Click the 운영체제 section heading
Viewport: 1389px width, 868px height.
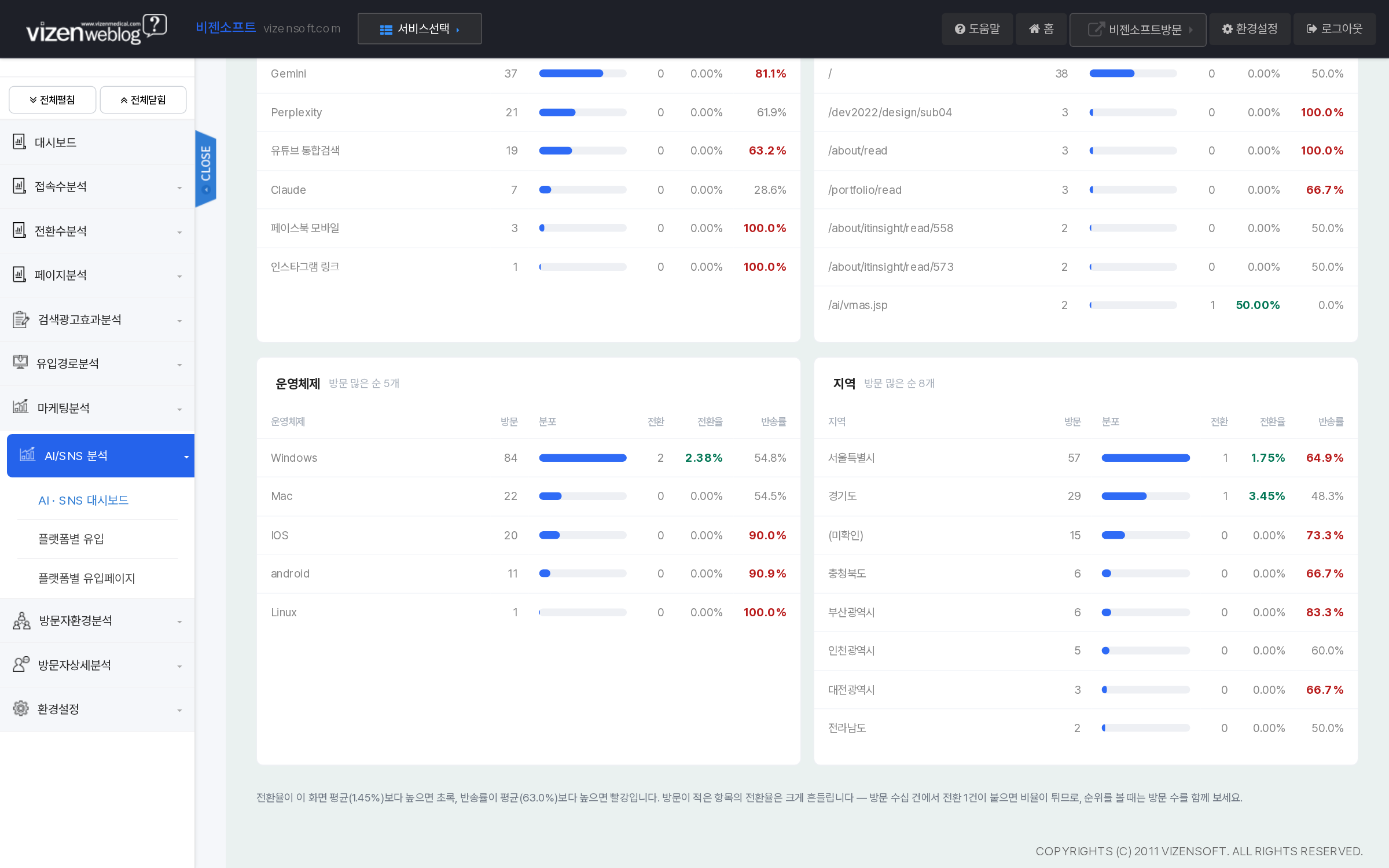pos(297,384)
